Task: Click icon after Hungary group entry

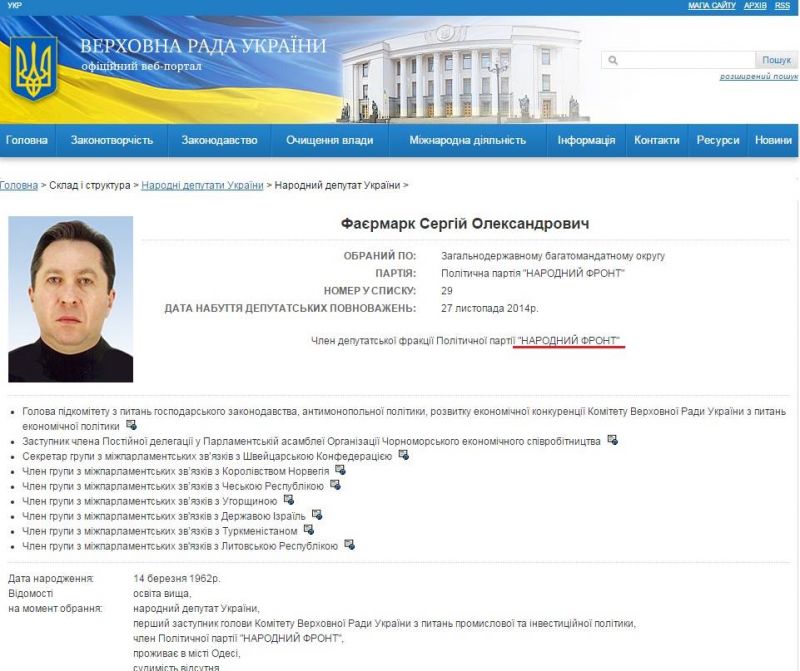Action: tap(288, 500)
